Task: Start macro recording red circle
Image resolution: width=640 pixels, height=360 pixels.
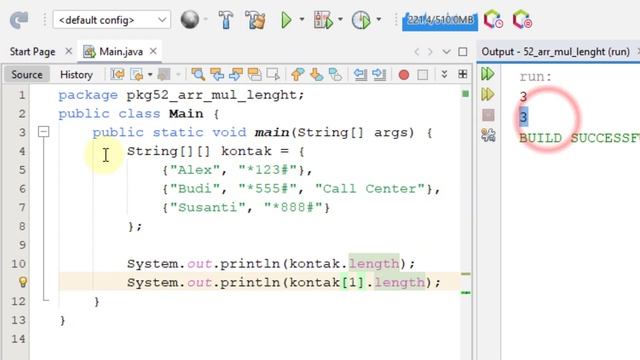Action: pos(404,75)
